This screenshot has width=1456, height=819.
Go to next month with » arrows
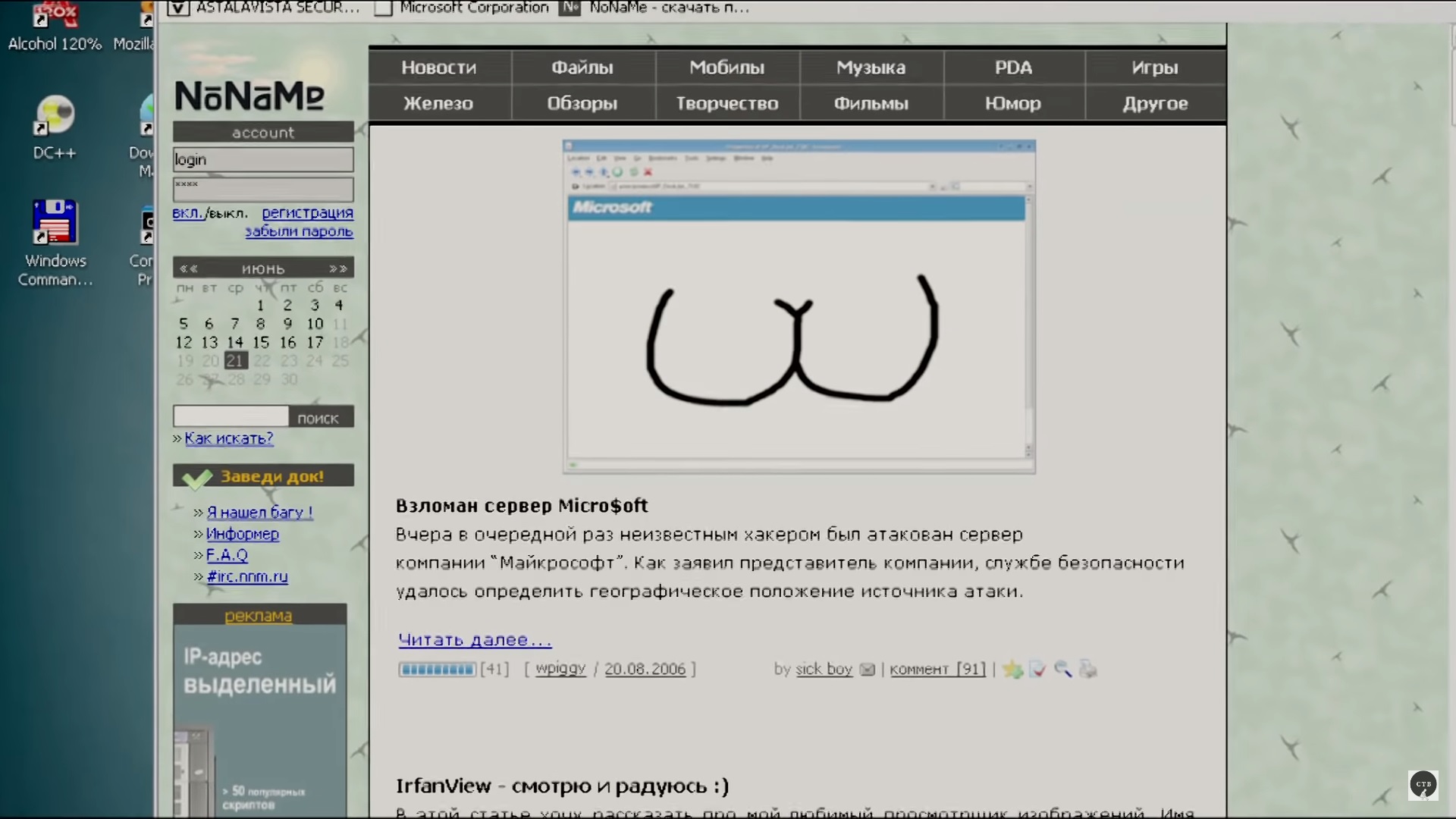pyautogui.click(x=338, y=268)
